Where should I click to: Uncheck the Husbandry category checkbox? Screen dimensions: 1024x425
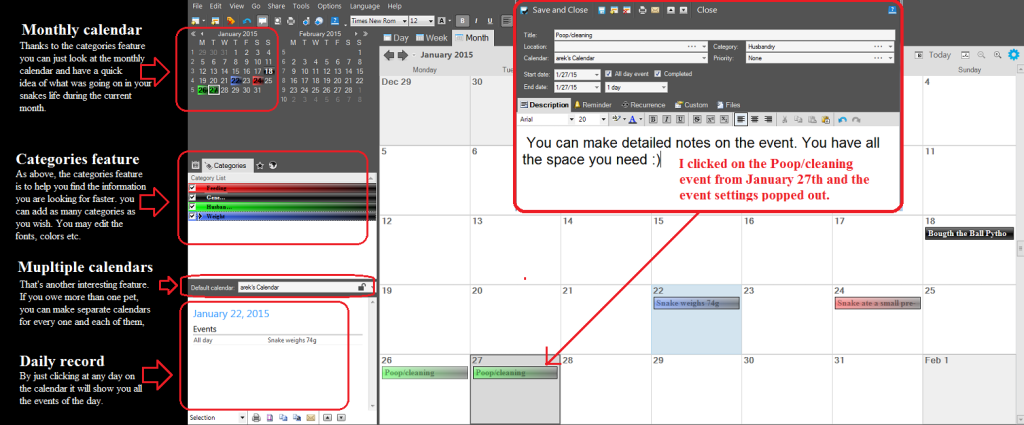[193, 206]
